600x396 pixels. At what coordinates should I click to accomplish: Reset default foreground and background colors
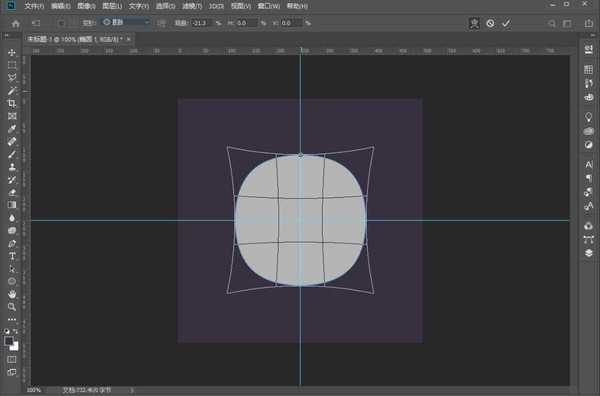pyautogui.click(x=7, y=331)
